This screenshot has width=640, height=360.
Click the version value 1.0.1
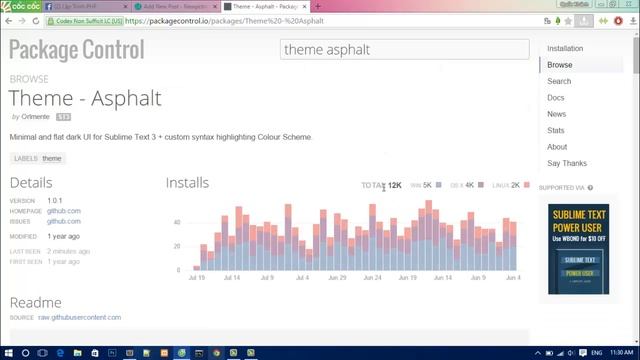click(x=55, y=200)
